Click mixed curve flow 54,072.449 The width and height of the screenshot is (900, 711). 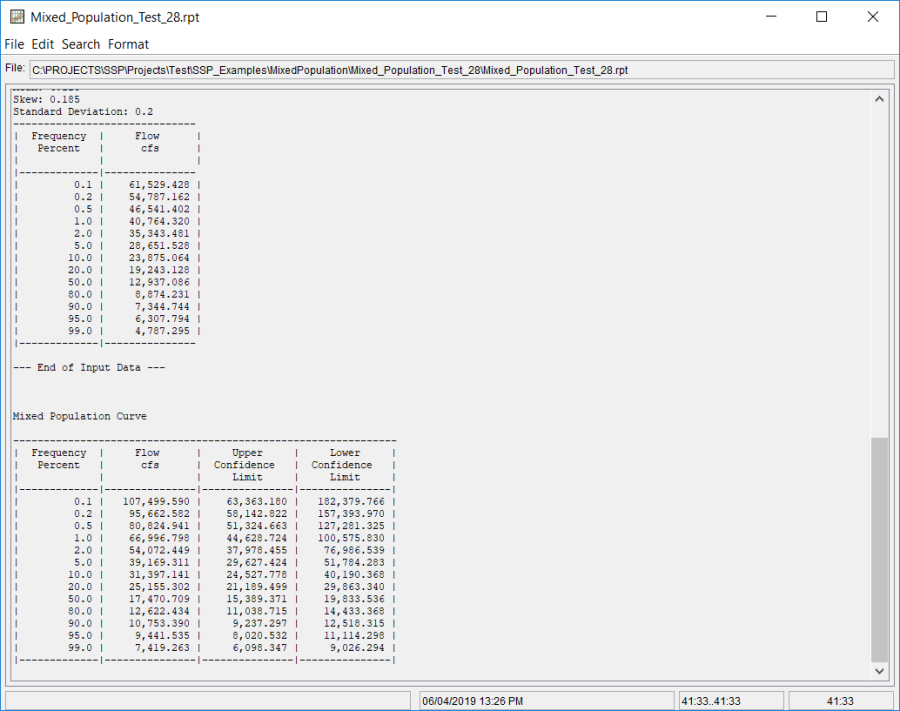tap(159, 550)
